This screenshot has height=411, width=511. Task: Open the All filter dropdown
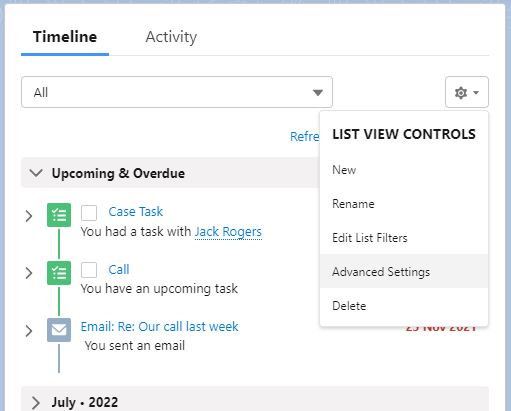[177, 92]
